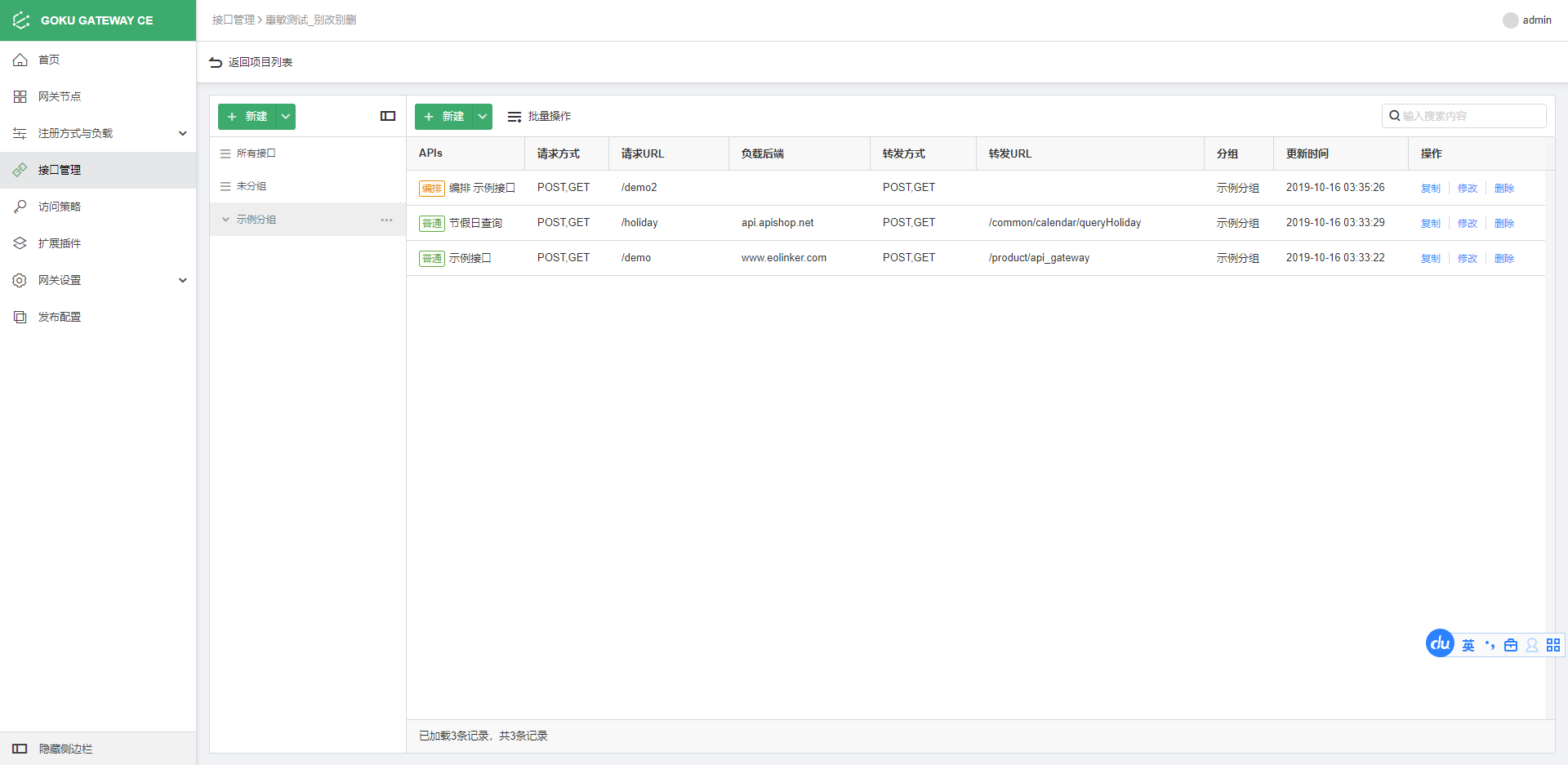1568x765 pixels.
Task: Collapse the group panel with the layout icon
Action: [x=388, y=116]
